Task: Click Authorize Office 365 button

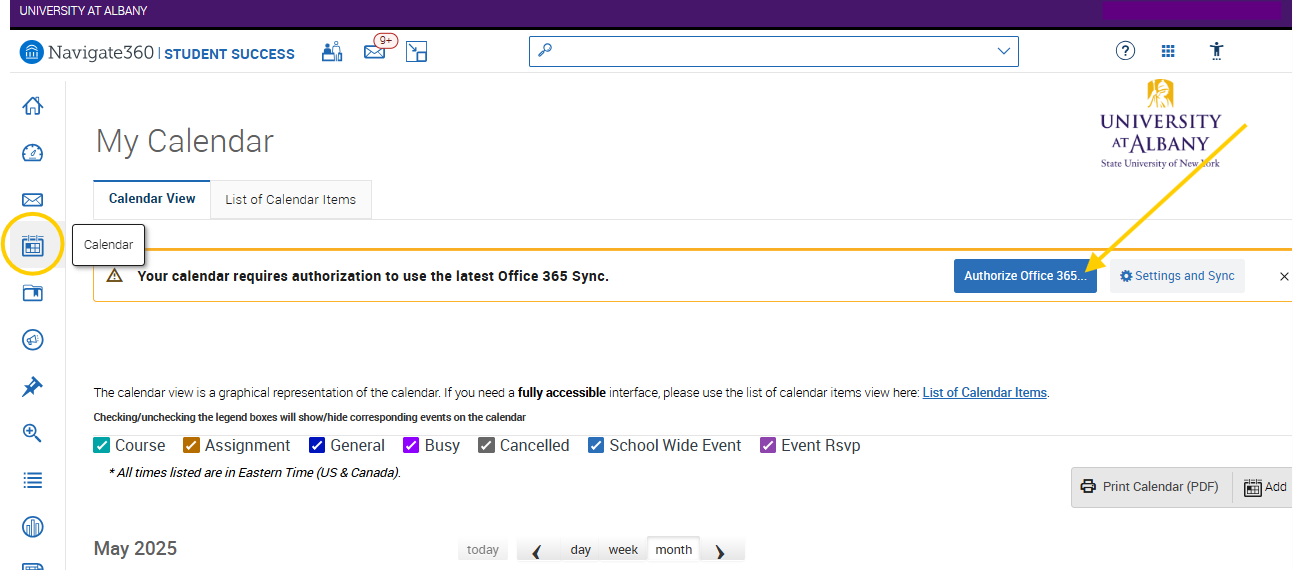Action: tap(1025, 276)
